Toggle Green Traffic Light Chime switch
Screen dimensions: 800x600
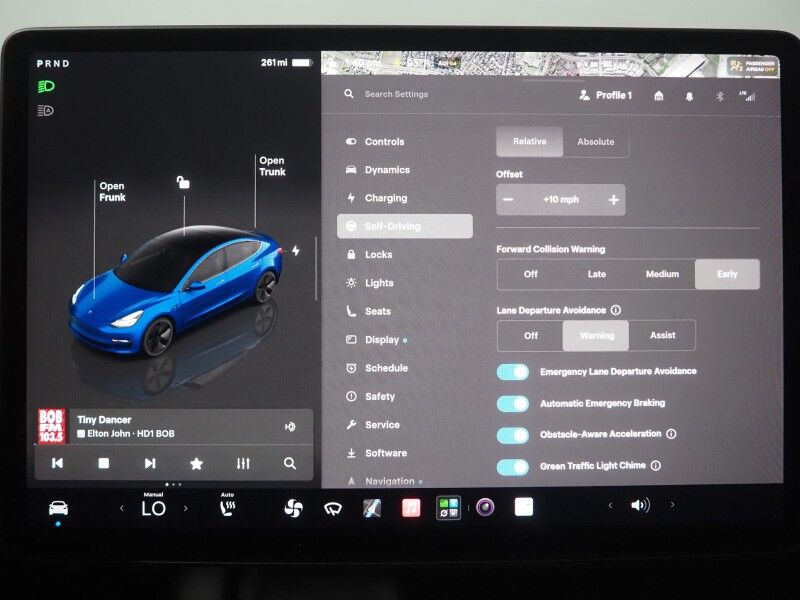[513, 466]
